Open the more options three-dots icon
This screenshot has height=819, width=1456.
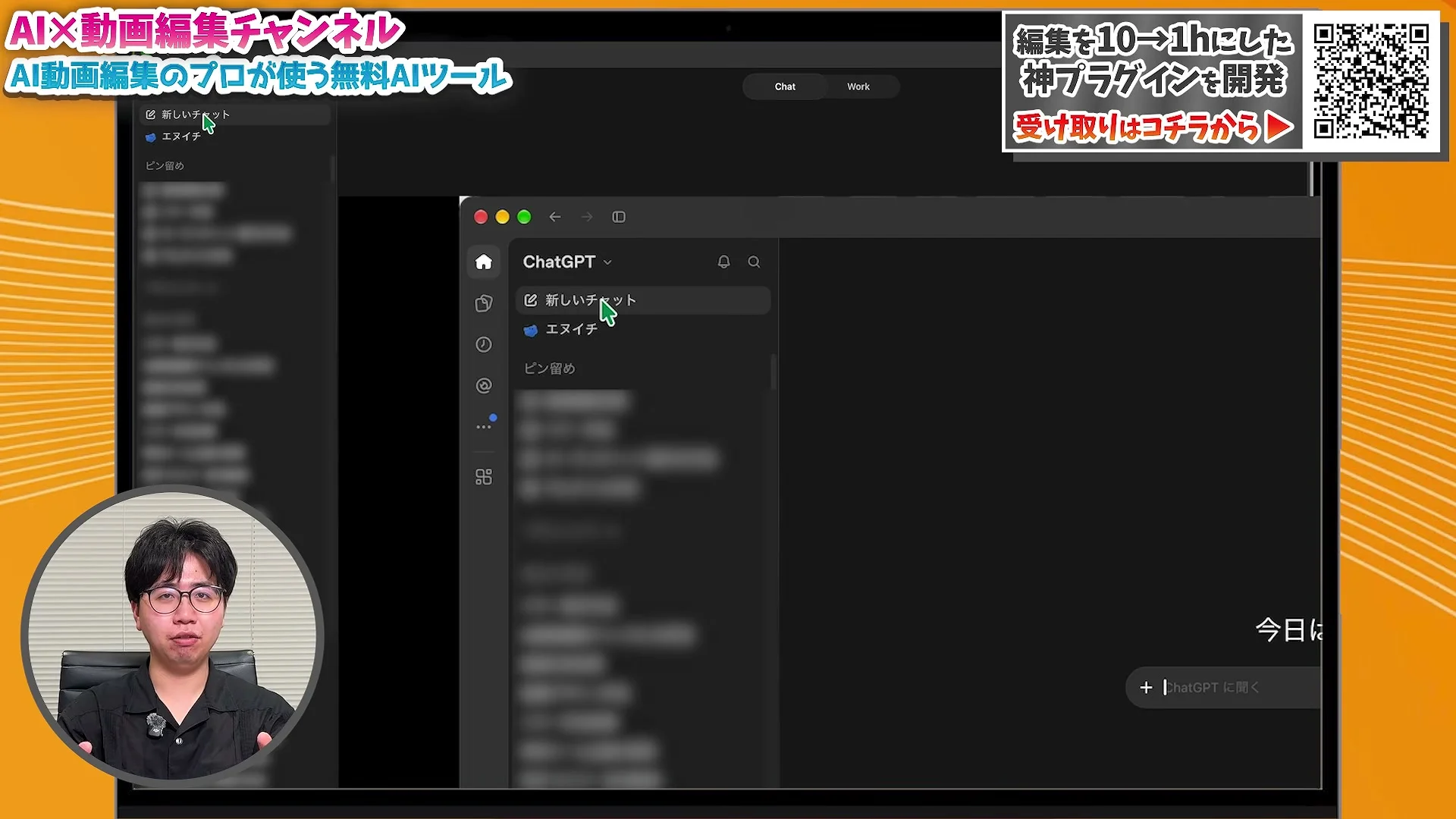point(483,427)
